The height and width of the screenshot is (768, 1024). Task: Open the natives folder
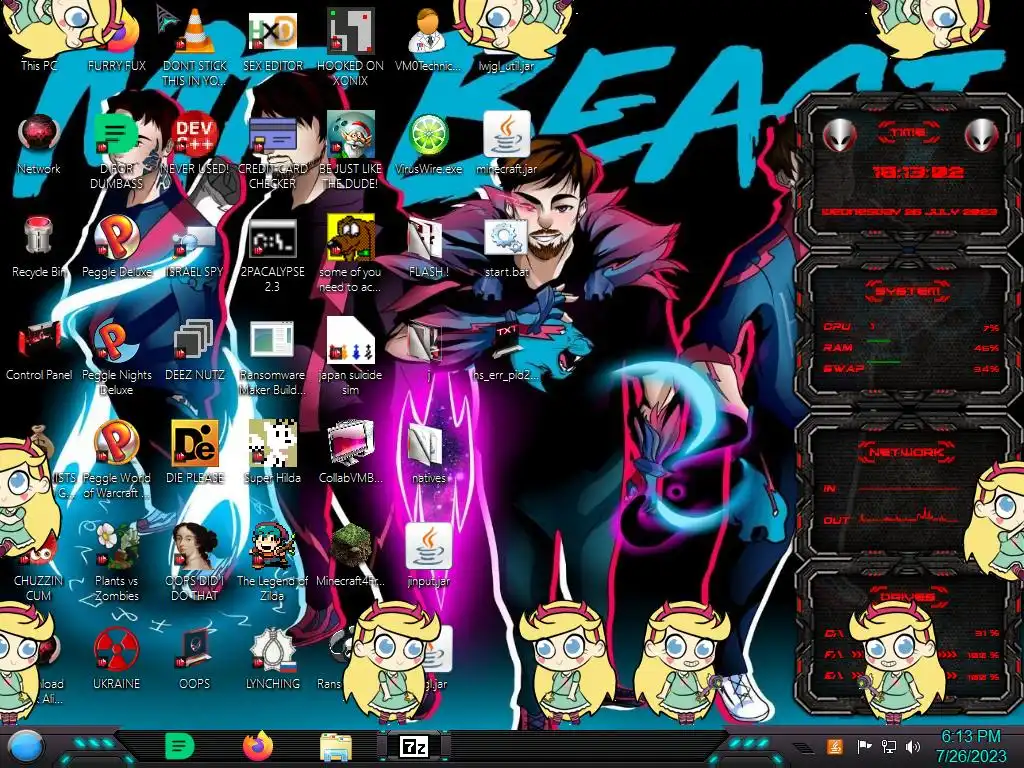425,446
